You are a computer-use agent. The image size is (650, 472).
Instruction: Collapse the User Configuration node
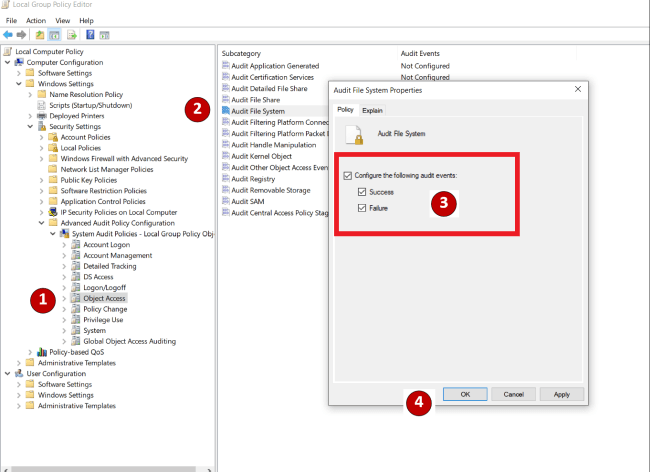[7, 373]
